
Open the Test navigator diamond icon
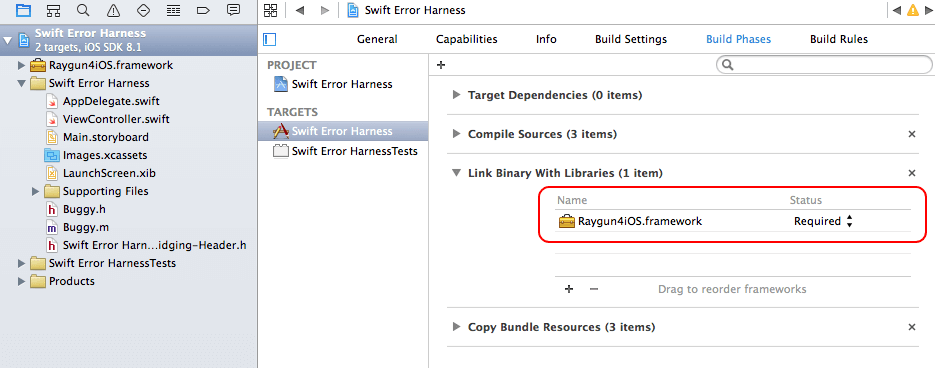143,10
